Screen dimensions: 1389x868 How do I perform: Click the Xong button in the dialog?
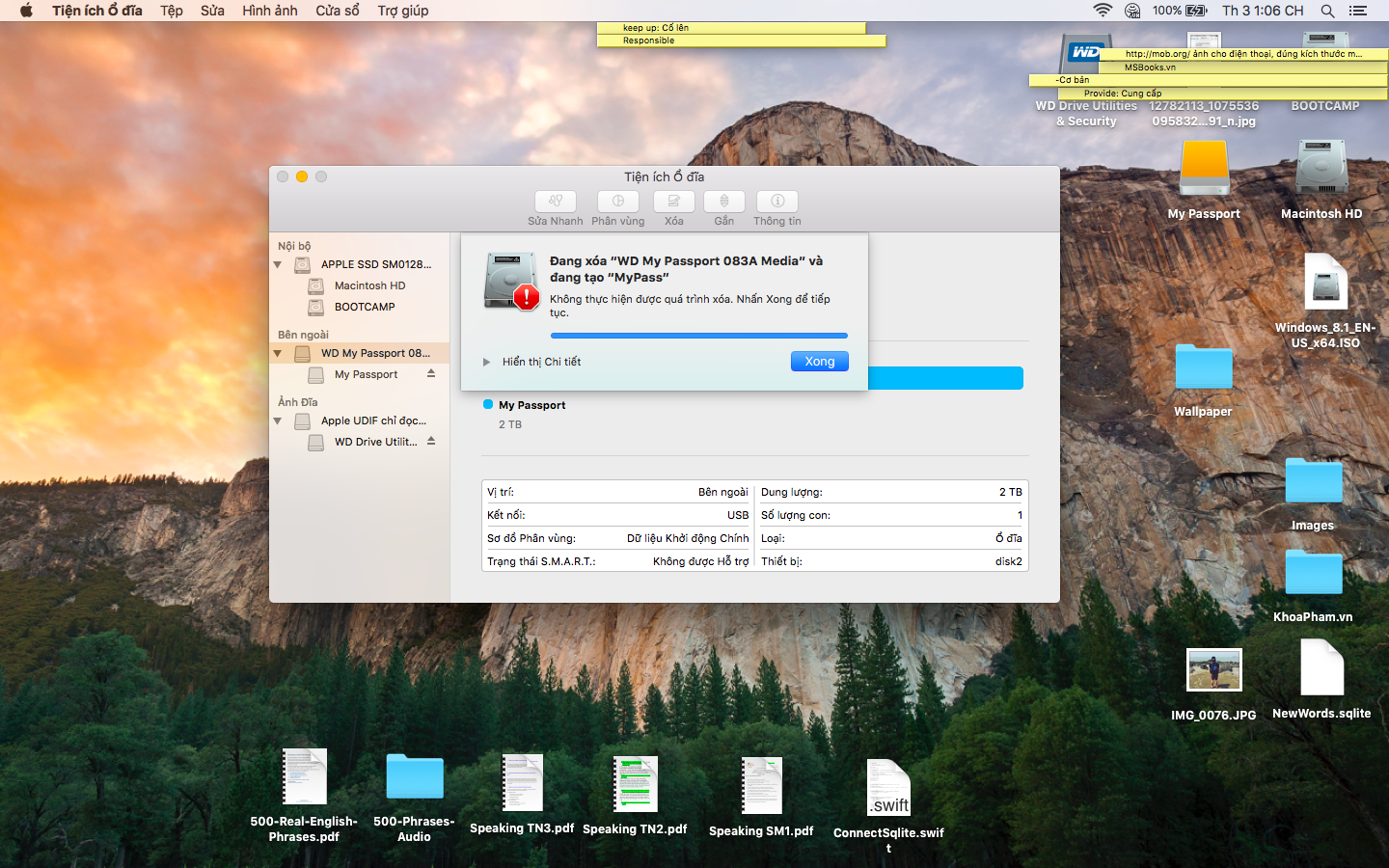(x=820, y=361)
